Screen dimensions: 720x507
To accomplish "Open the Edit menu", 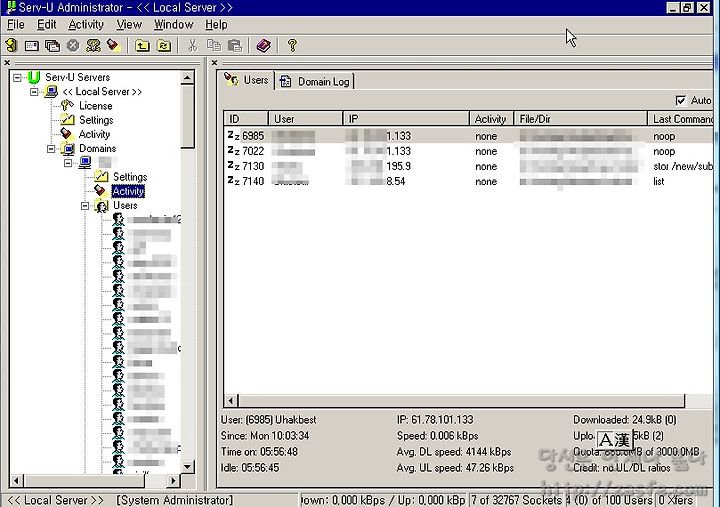I will [x=46, y=24].
